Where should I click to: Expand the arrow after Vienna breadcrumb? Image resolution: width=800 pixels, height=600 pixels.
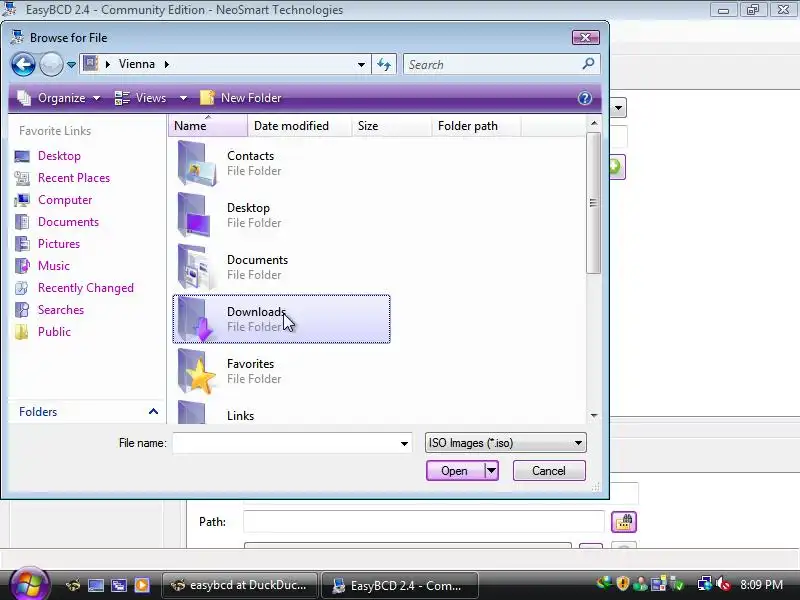click(167, 64)
